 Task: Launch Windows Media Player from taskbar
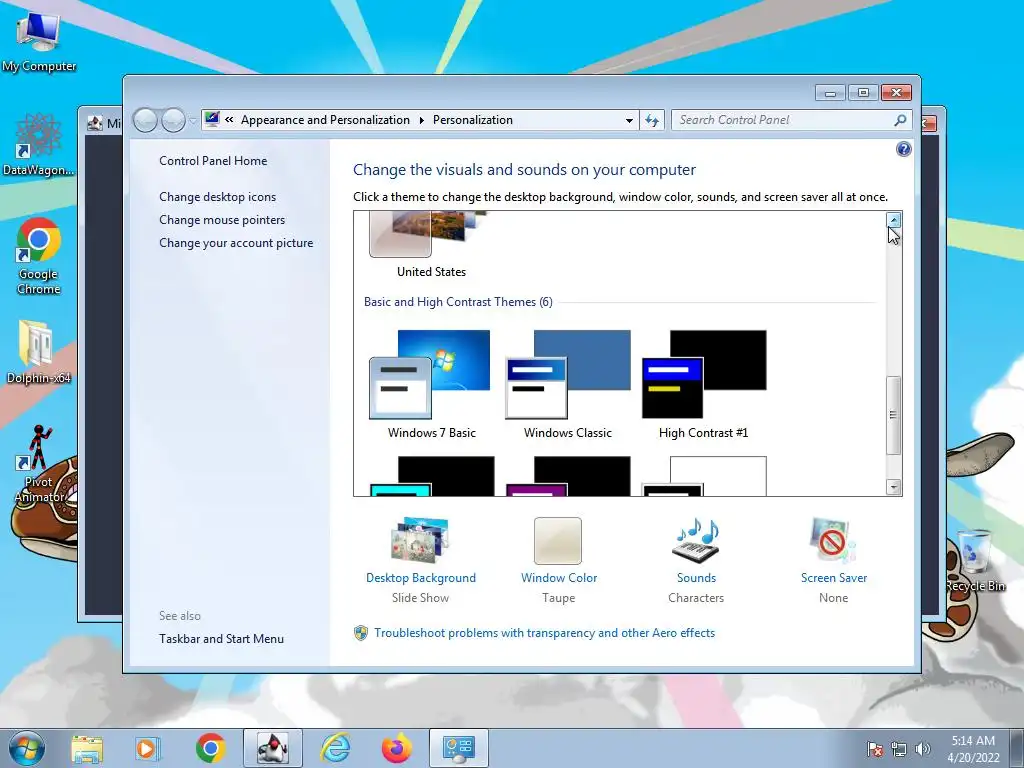pos(148,748)
